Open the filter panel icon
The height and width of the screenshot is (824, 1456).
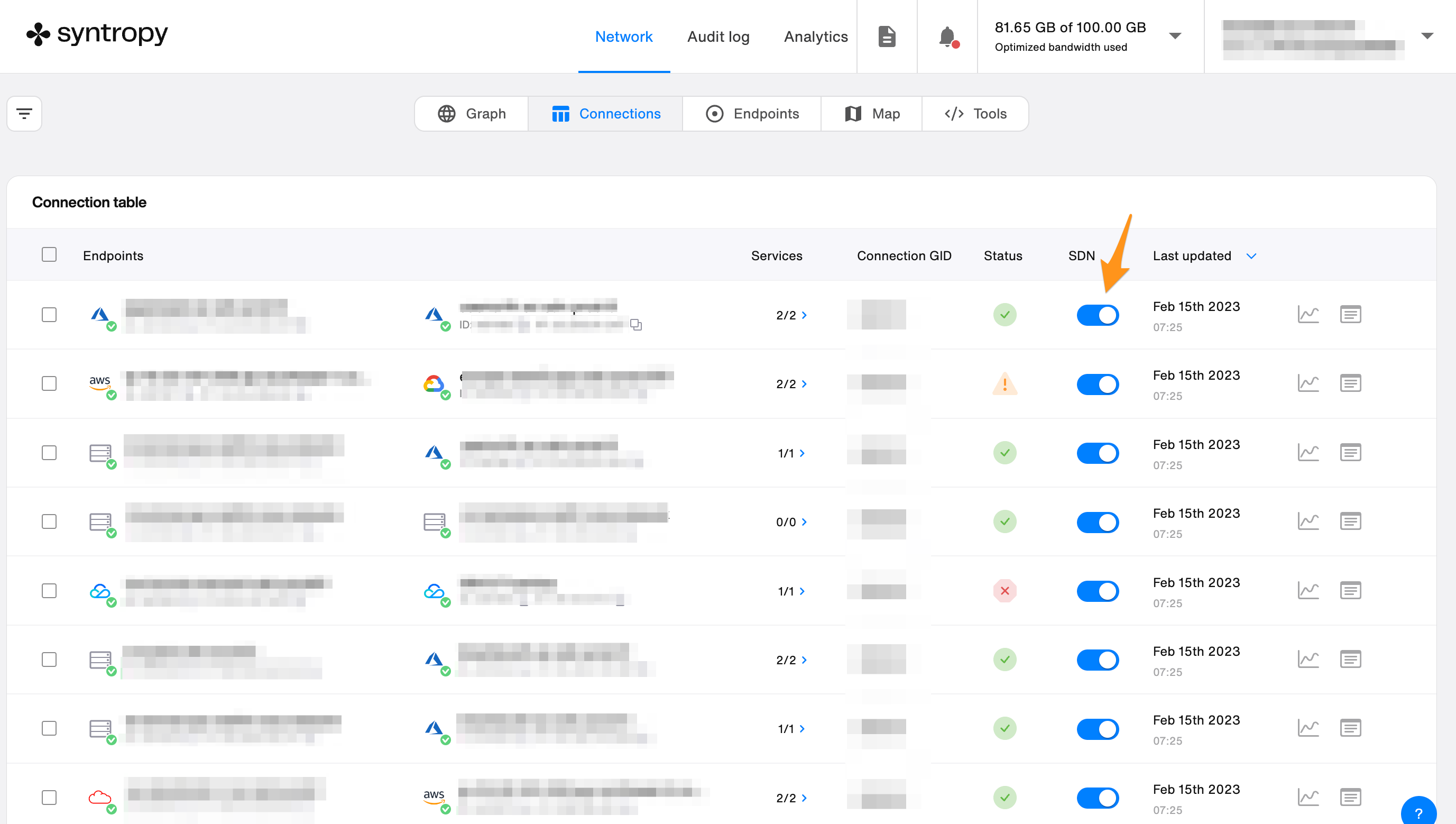(24, 114)
